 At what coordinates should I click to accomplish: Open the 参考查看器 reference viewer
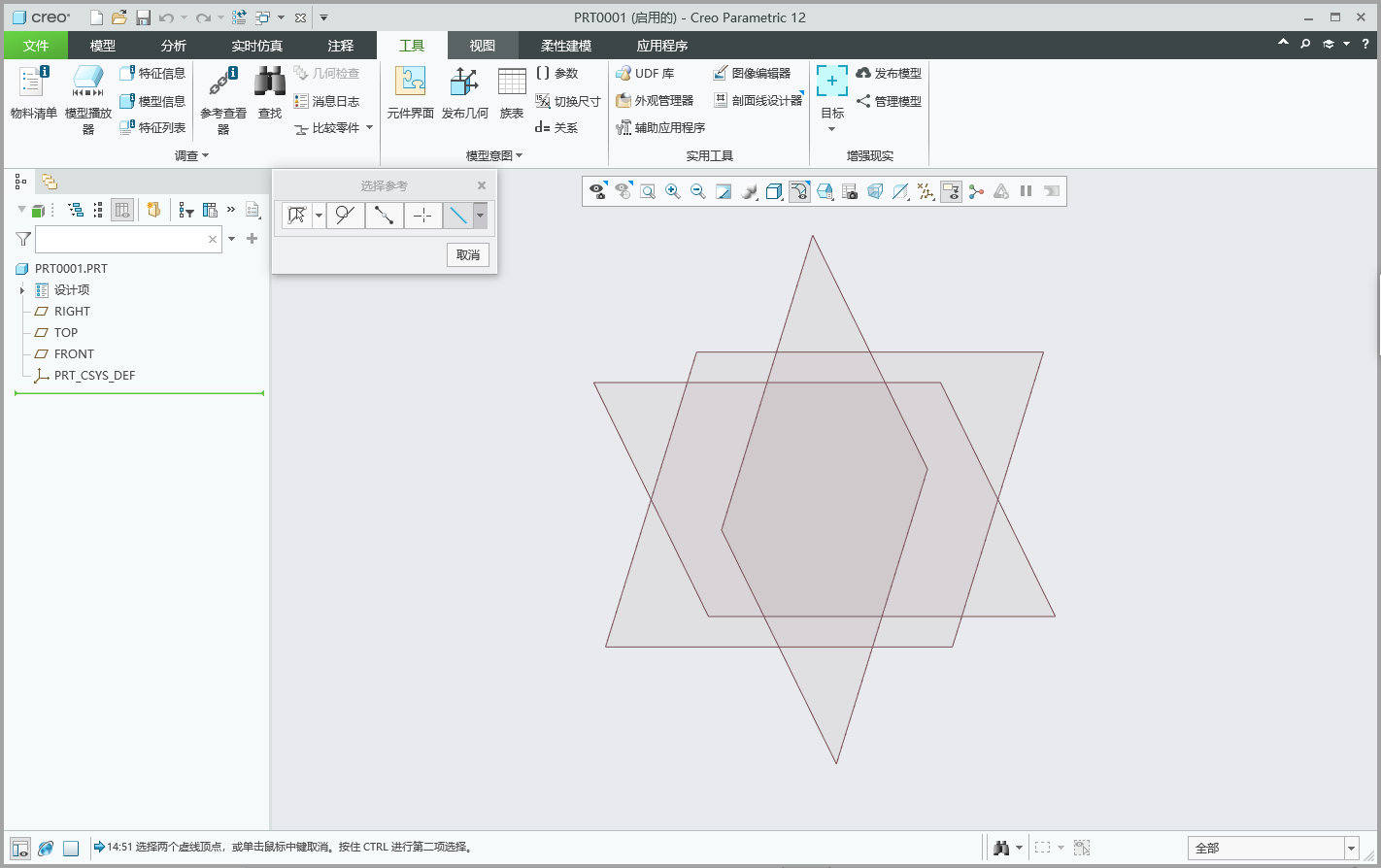tap(223, 100)
